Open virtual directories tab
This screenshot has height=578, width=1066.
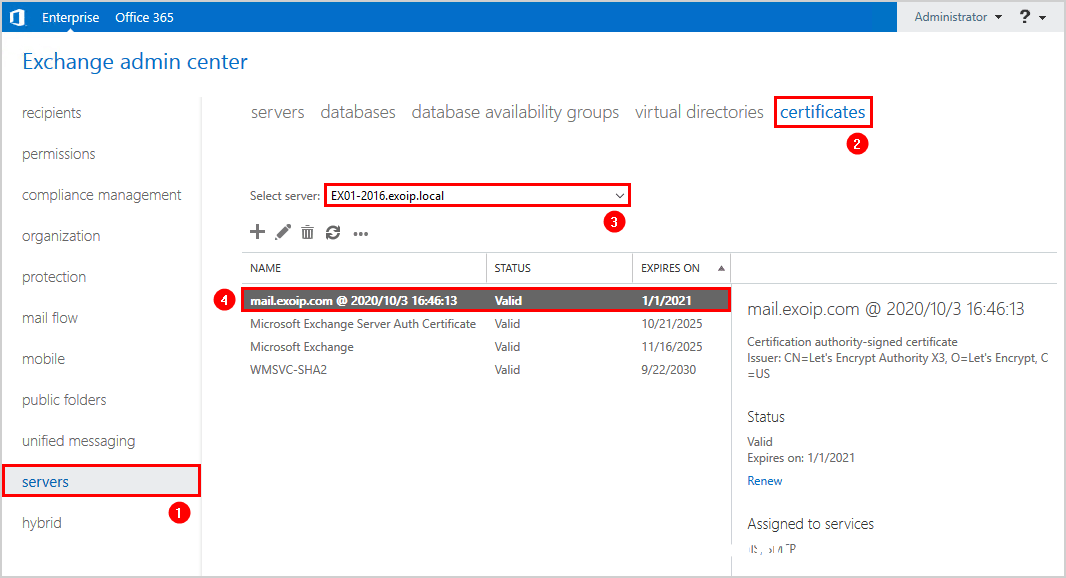(x=699, y=112)
